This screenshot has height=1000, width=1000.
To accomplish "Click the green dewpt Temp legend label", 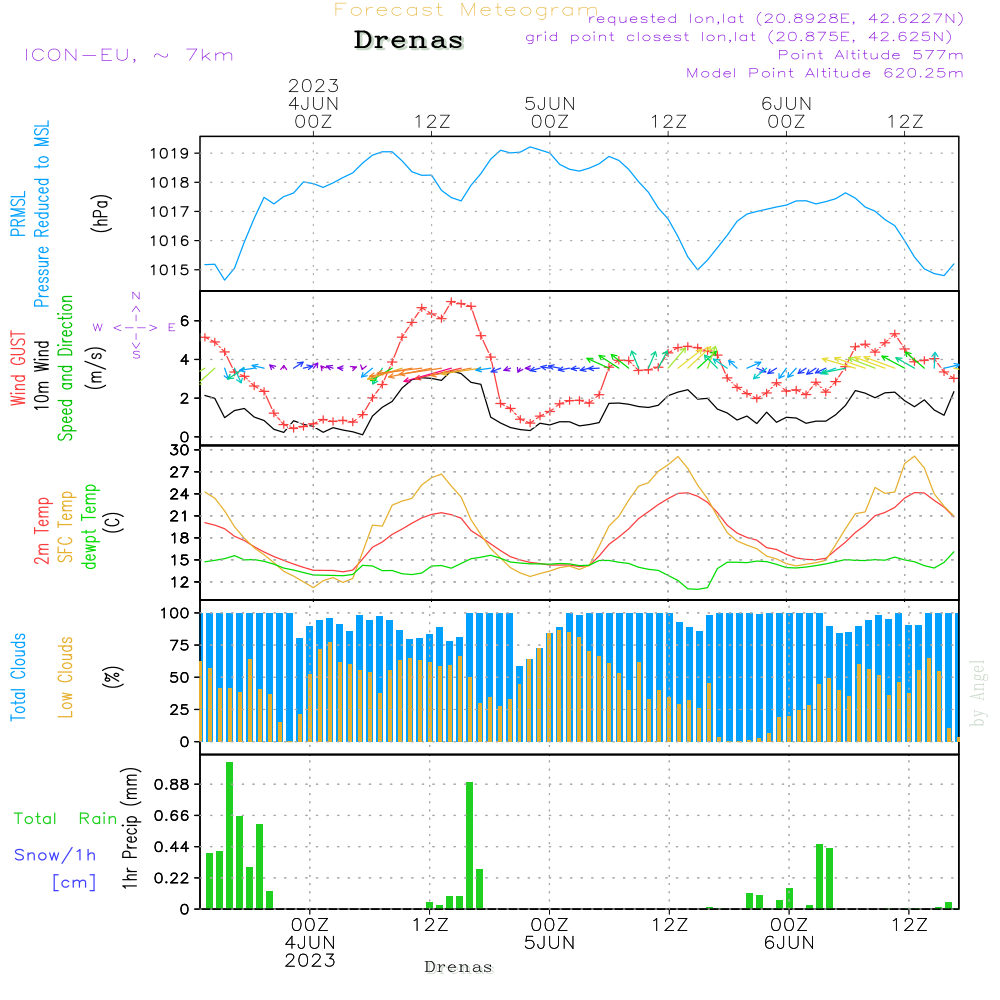I will tap(90, 527).
